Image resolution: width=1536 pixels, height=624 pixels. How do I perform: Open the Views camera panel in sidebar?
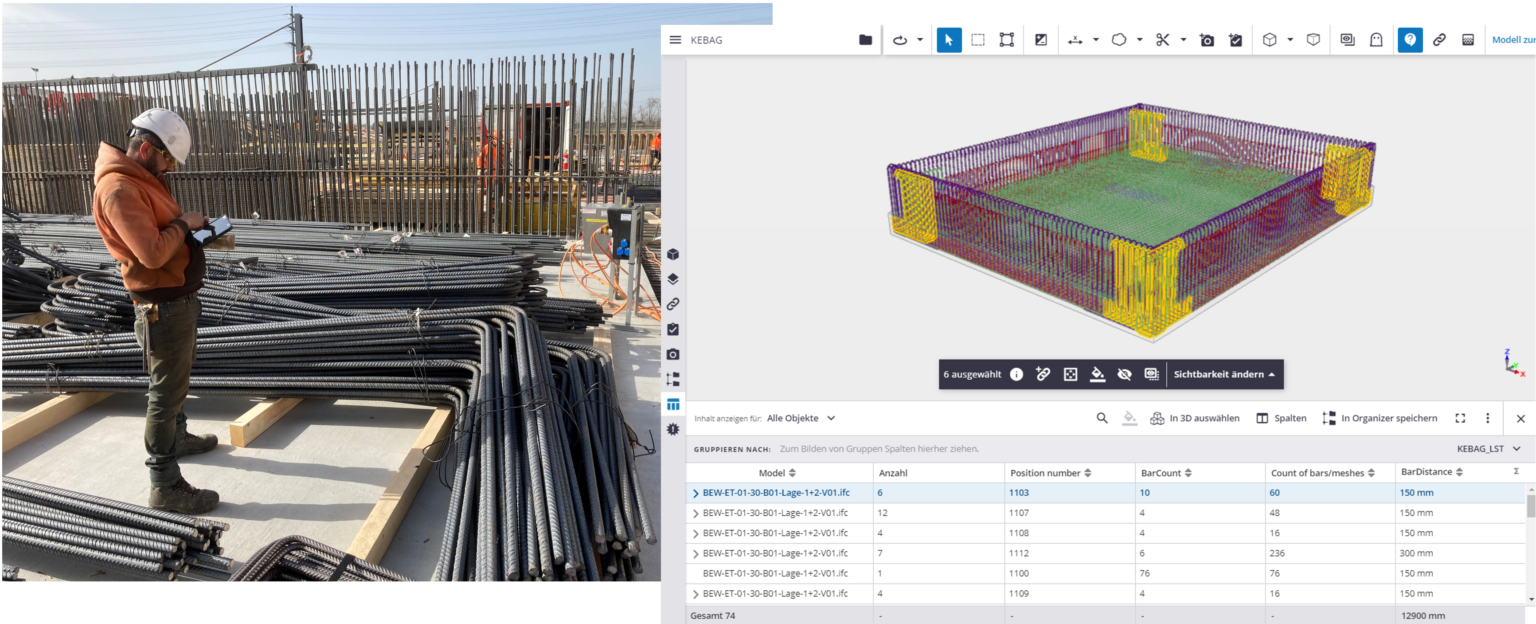click(x=673, y=354)
